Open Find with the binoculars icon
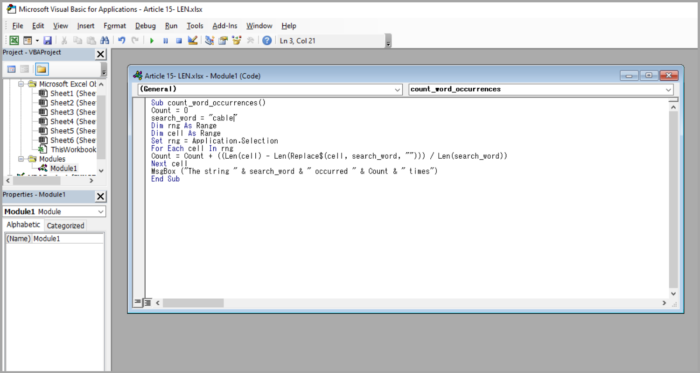This screenshot has width=700, height=373. pos(104,41)
